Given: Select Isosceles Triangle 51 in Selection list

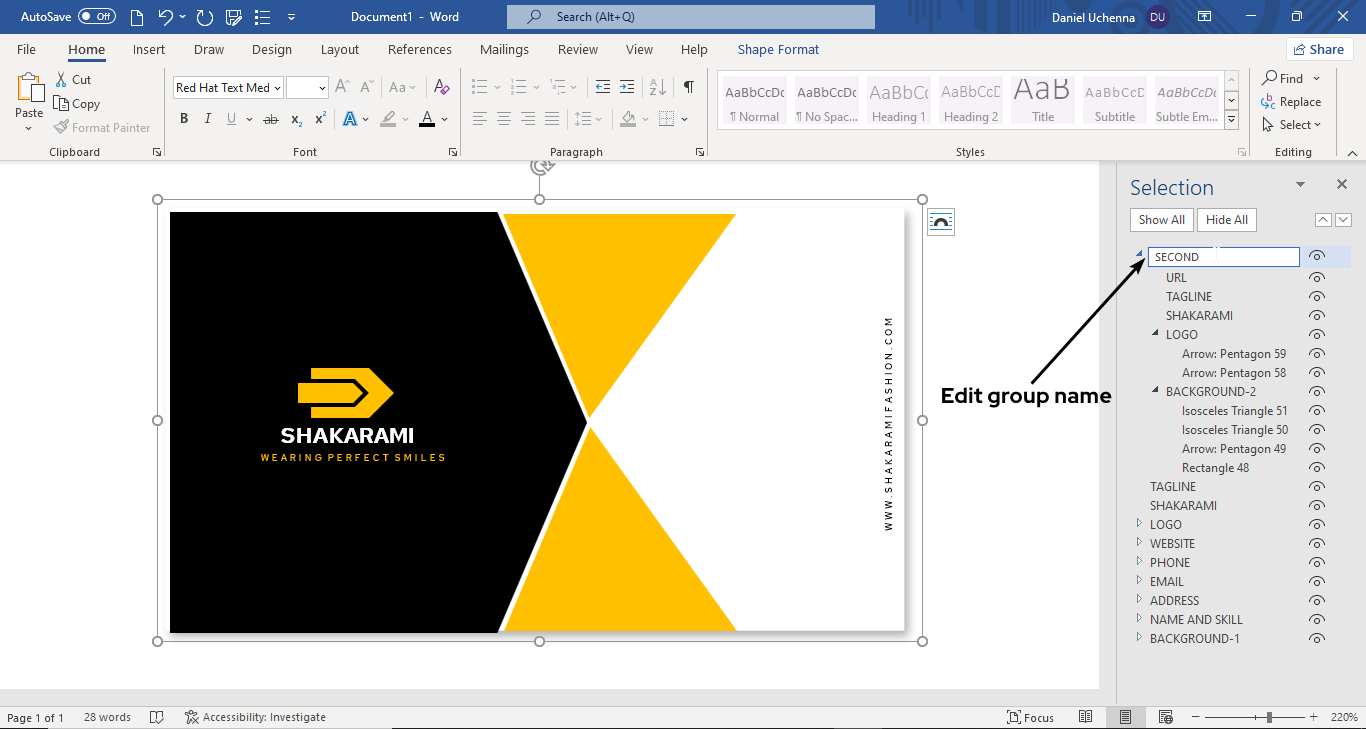Looking at the screenshot, I should 1234,411.
